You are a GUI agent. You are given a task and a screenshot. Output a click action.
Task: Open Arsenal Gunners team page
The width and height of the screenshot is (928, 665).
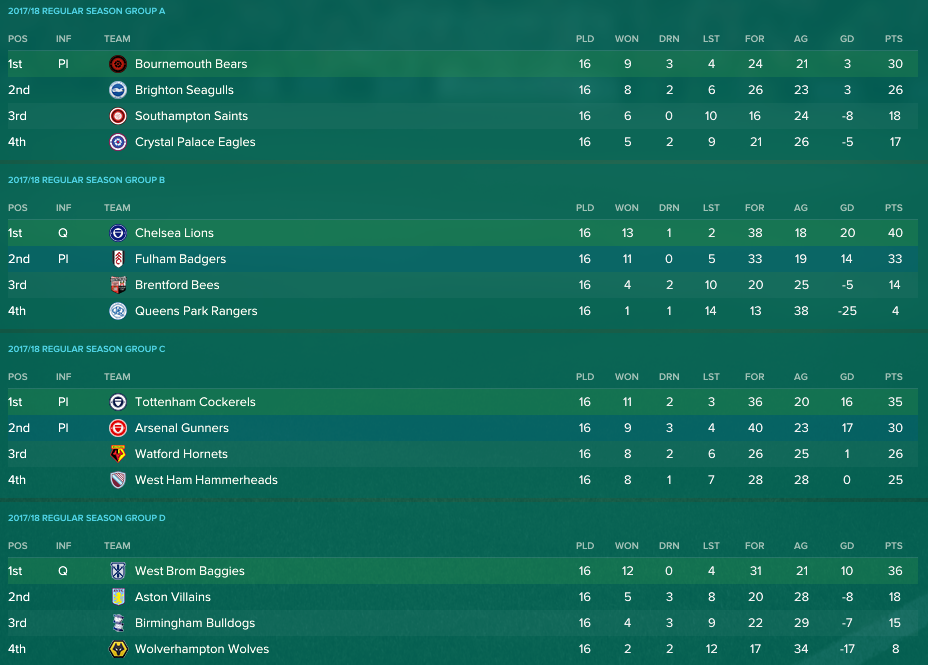pyautogui.click(x=182, y=428)
